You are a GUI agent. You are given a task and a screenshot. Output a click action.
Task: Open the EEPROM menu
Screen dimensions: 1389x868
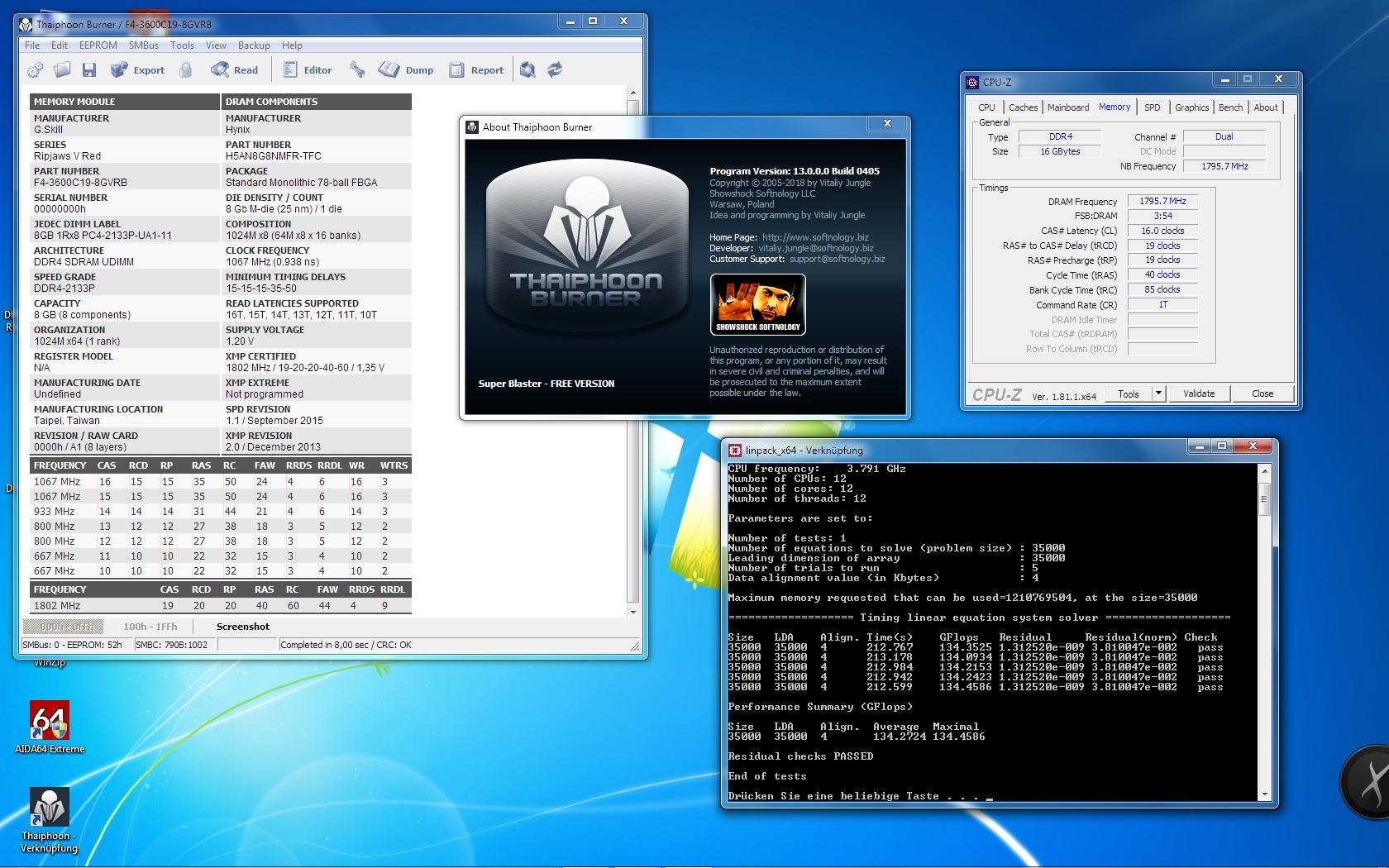(98, 45)
